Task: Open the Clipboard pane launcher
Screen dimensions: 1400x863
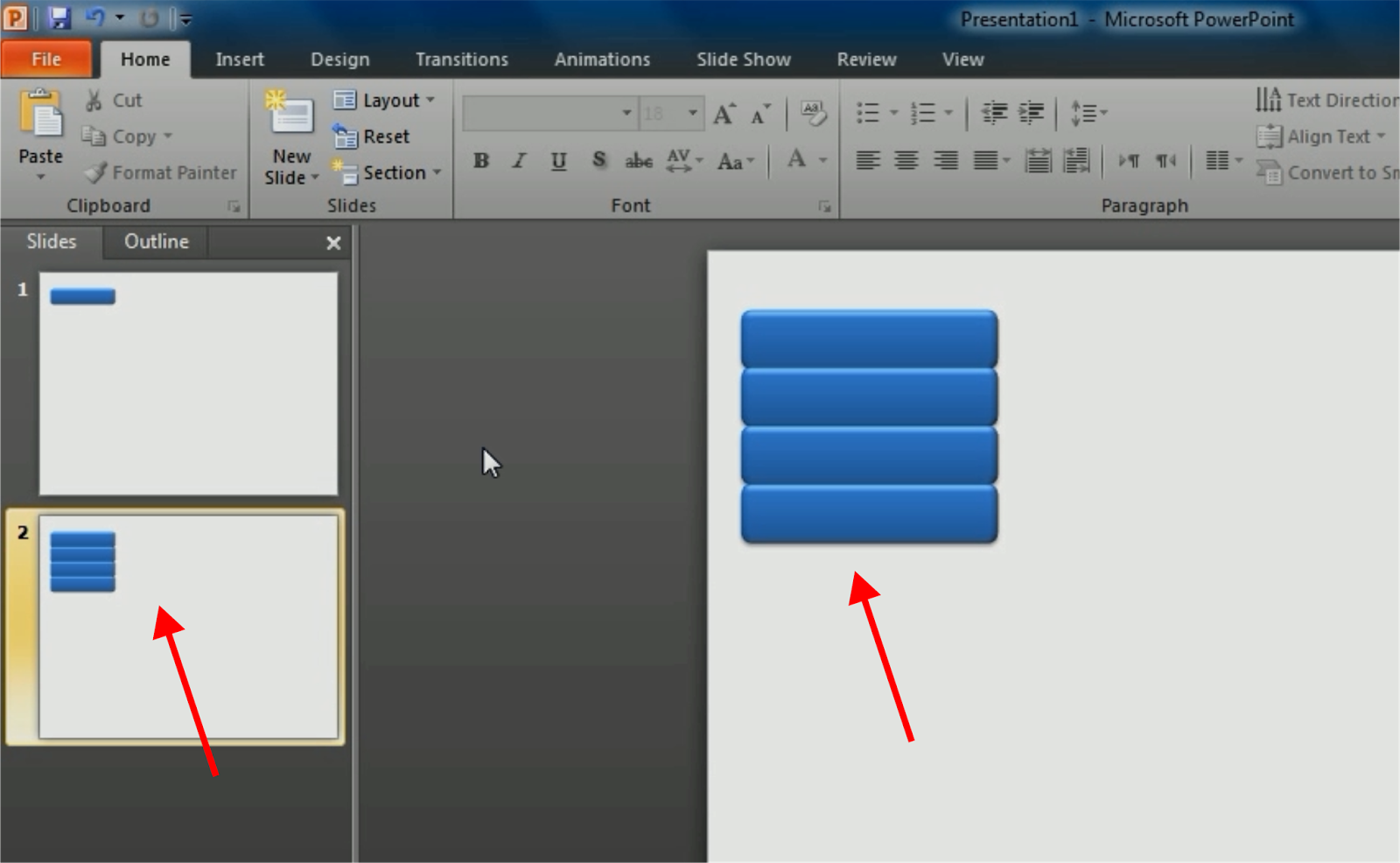Action: point(234,207)
